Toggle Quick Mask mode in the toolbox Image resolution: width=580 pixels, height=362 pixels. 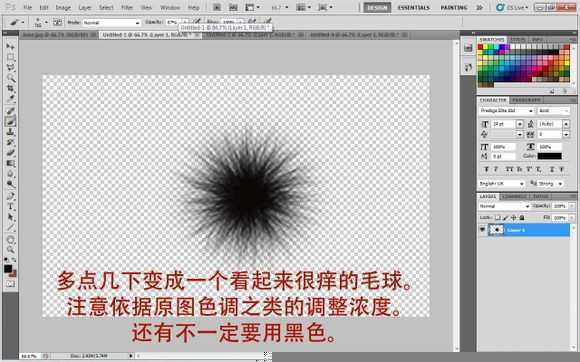click(x=10, y=284)
